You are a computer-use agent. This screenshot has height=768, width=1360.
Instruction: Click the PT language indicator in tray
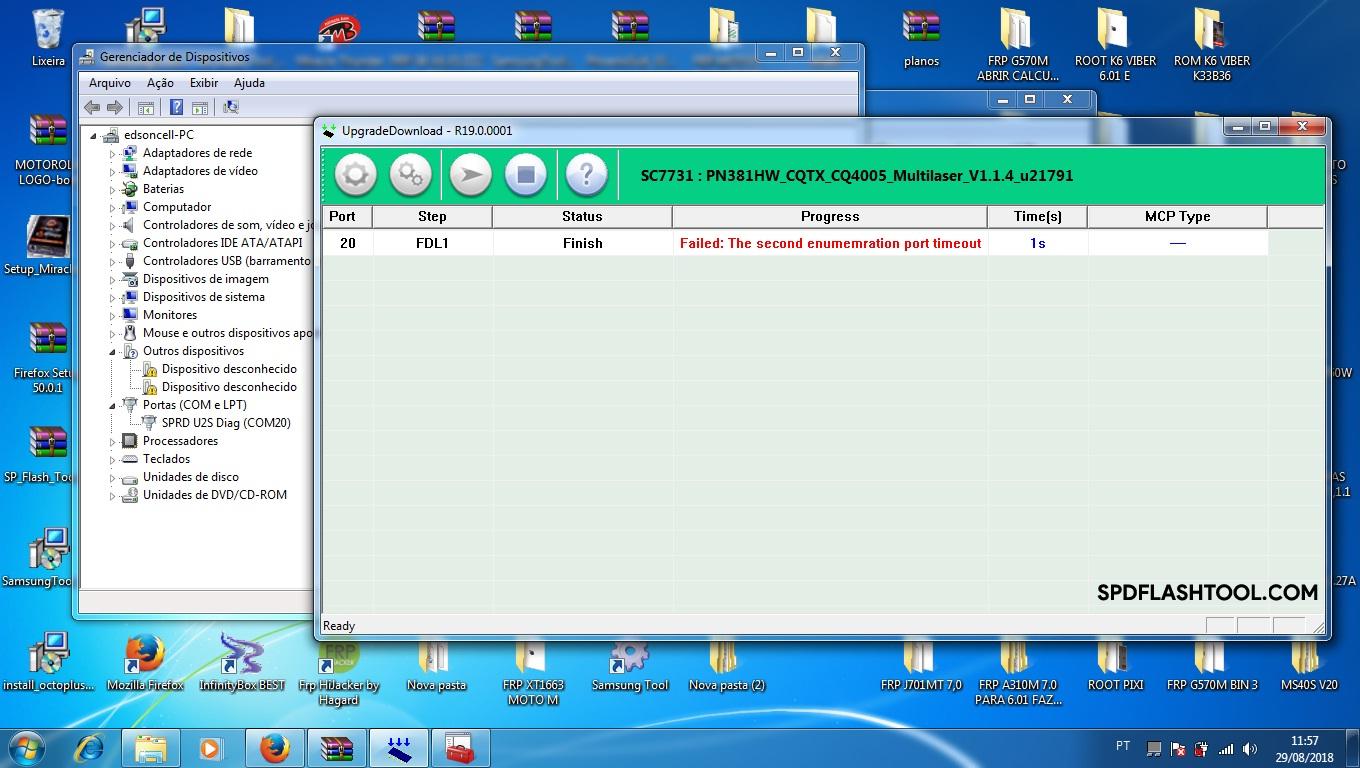[x=1123, y=745]
